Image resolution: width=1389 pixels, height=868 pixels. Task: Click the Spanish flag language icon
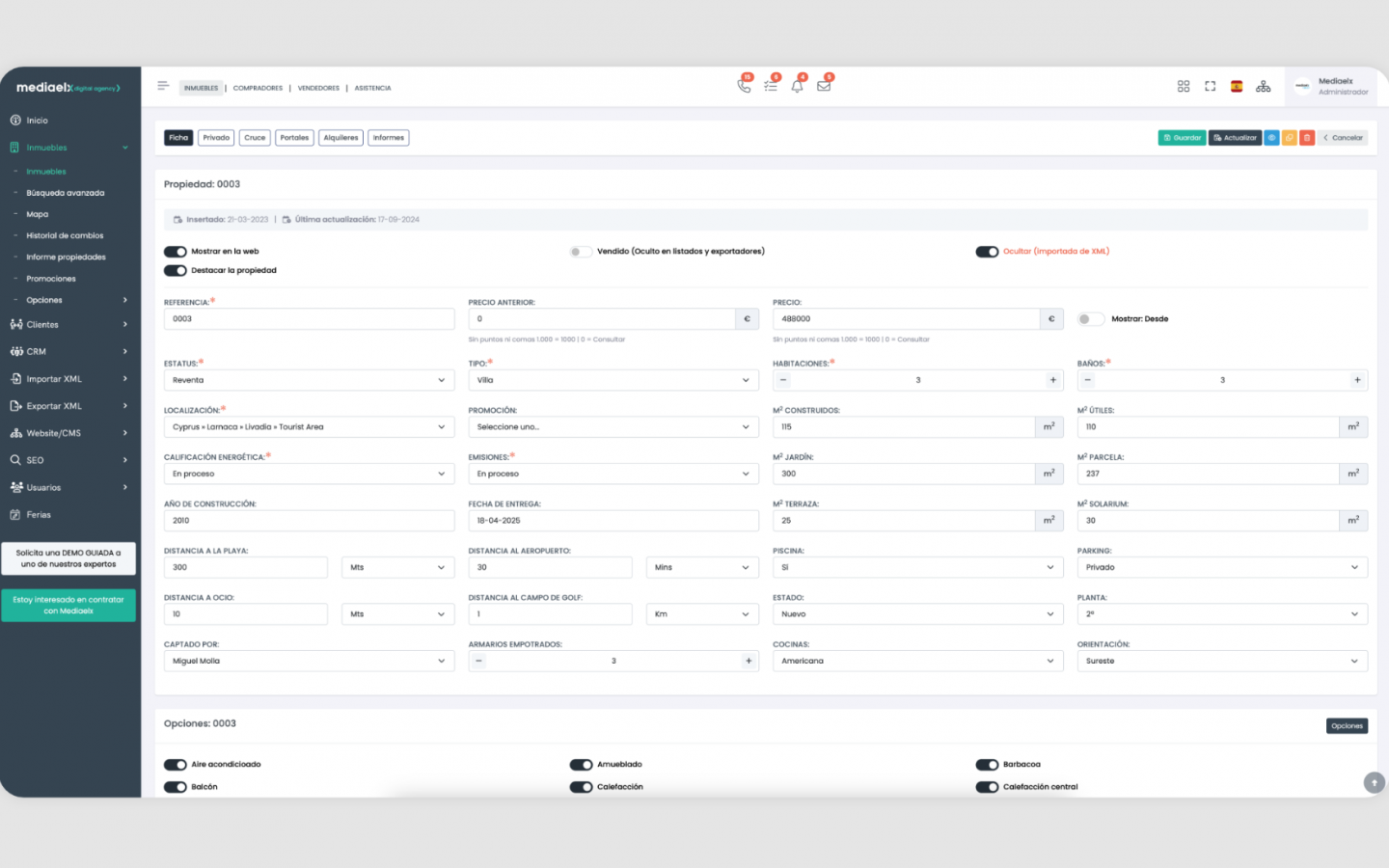click(x=1237, y=87)
